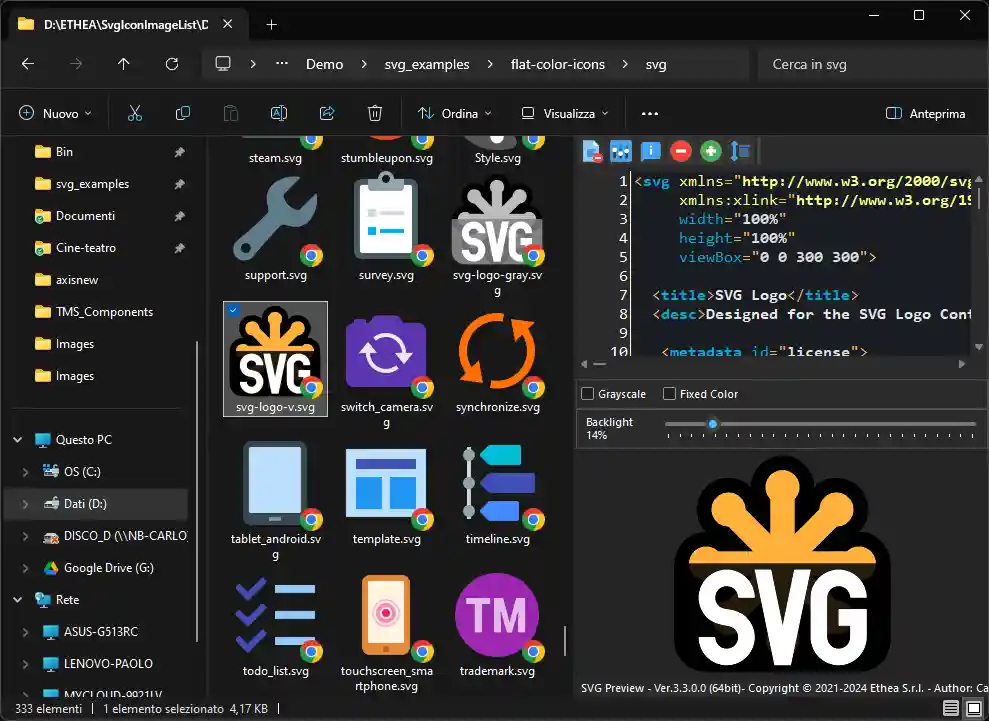This screenshot has width=989, height=721.
Task: Click the flat-color-icons breadcrumb segment
Action: pos(558,64)
